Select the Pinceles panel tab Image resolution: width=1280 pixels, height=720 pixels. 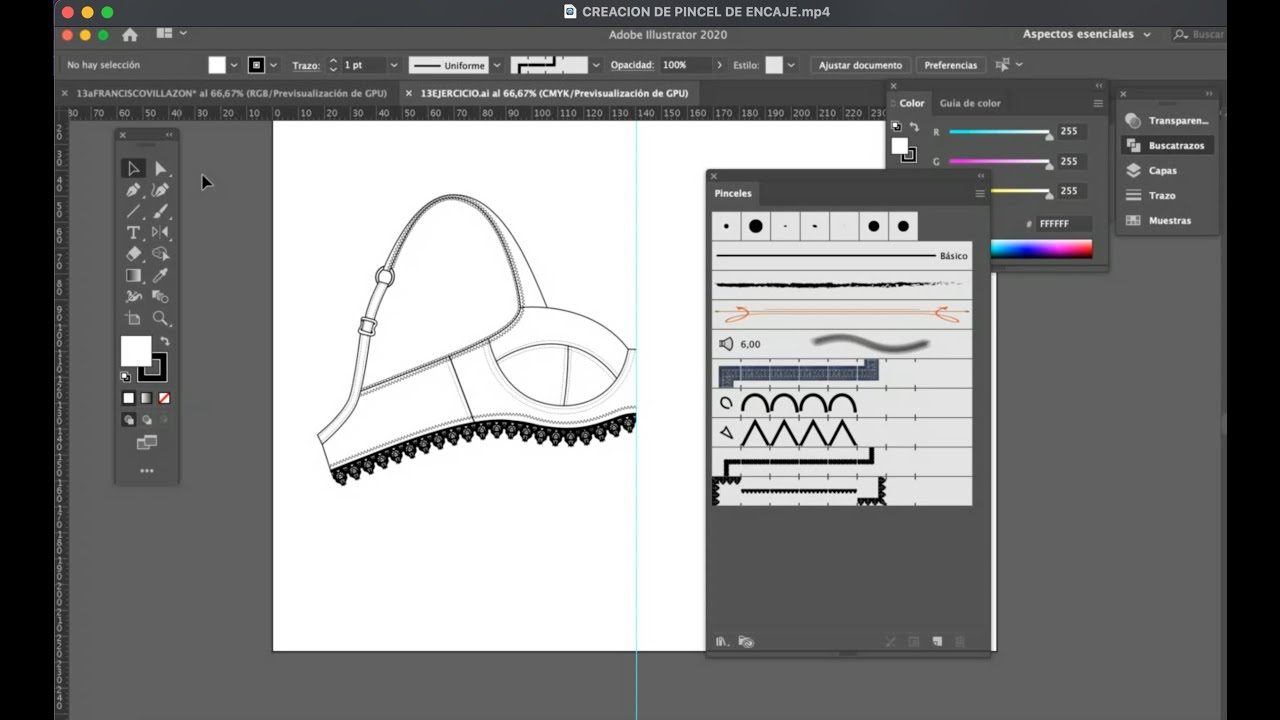tap(733, 193)
